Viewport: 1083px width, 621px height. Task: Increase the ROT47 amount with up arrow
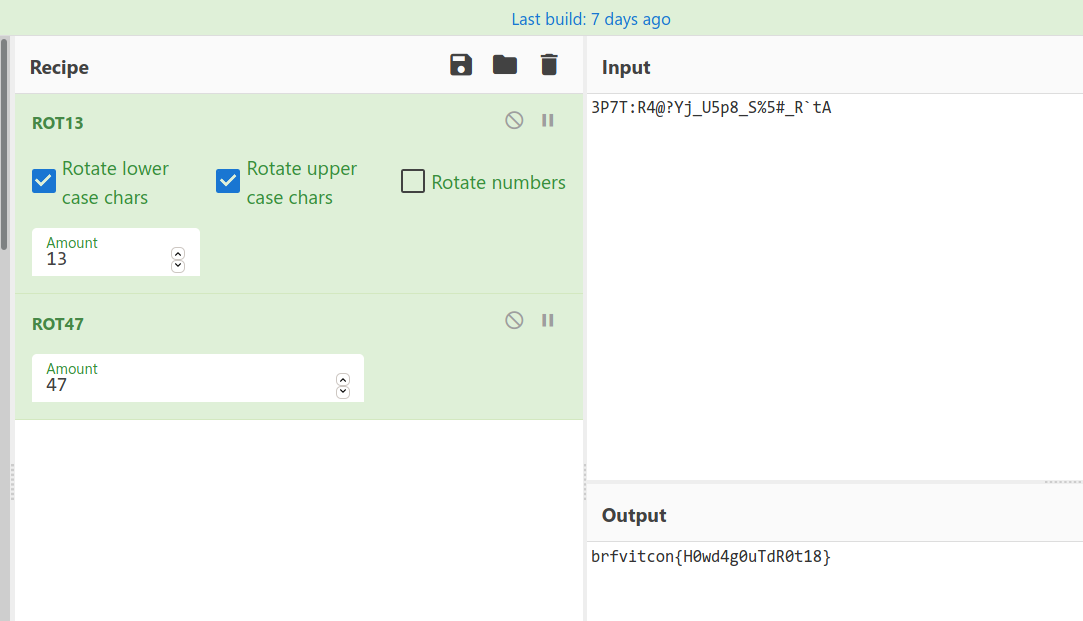(x=343, y=380)
